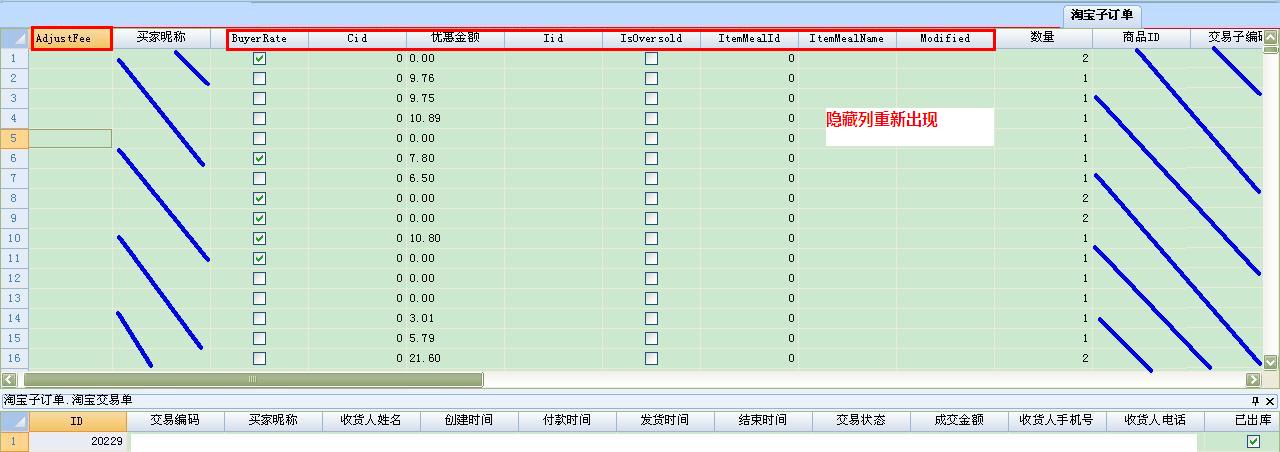Toggle the 已出库 checkbox in bottom grid
This screenshot has width=1280, height=452.
1253,441
